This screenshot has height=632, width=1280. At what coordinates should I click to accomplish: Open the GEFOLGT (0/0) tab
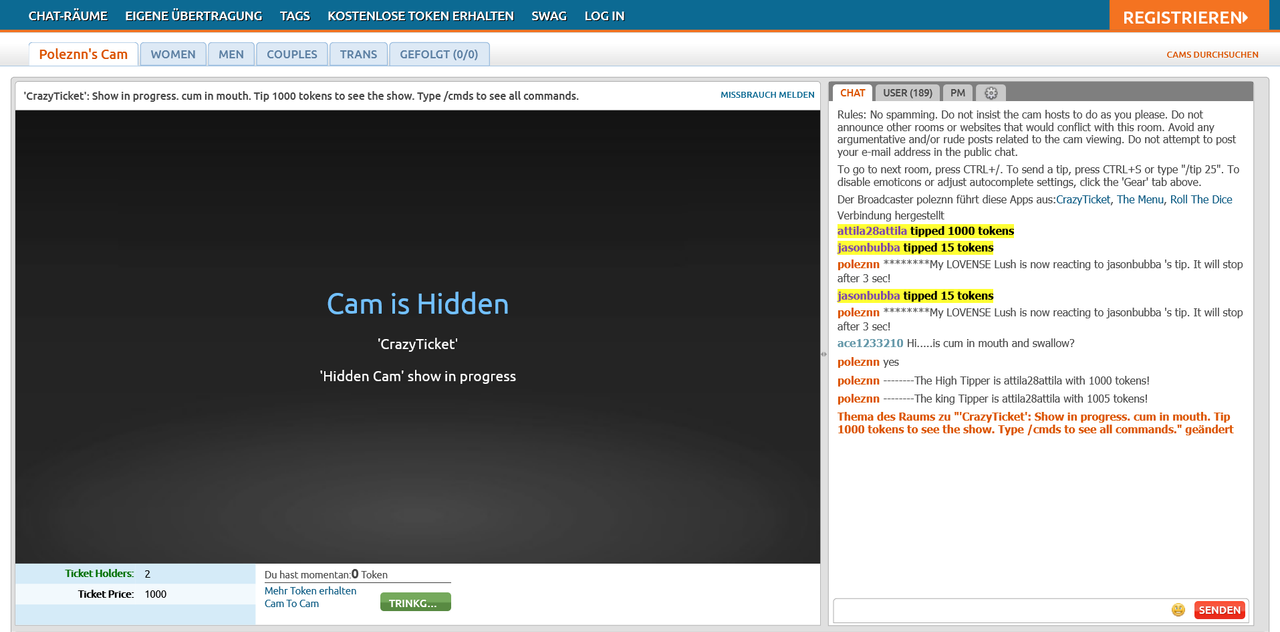(439, 54)
